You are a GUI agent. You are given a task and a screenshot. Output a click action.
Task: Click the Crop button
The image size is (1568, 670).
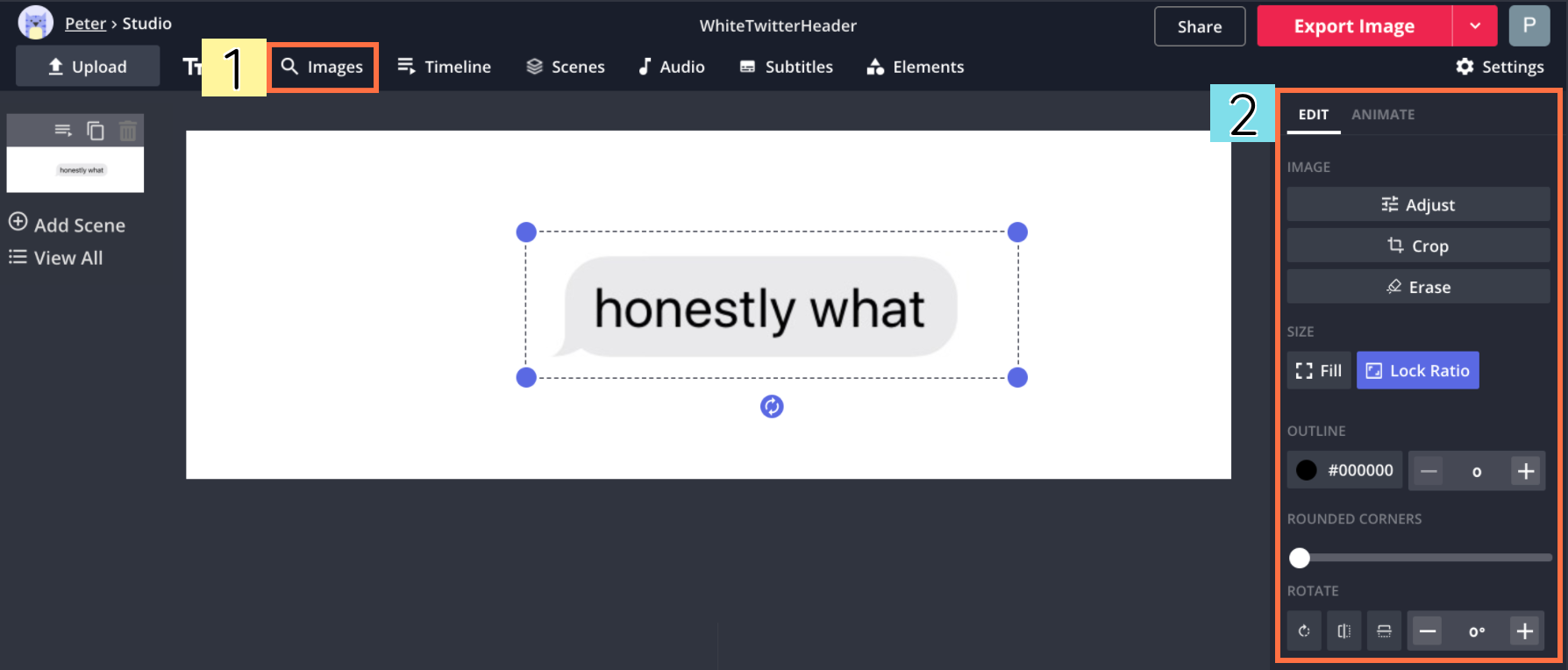[1417, 246]
